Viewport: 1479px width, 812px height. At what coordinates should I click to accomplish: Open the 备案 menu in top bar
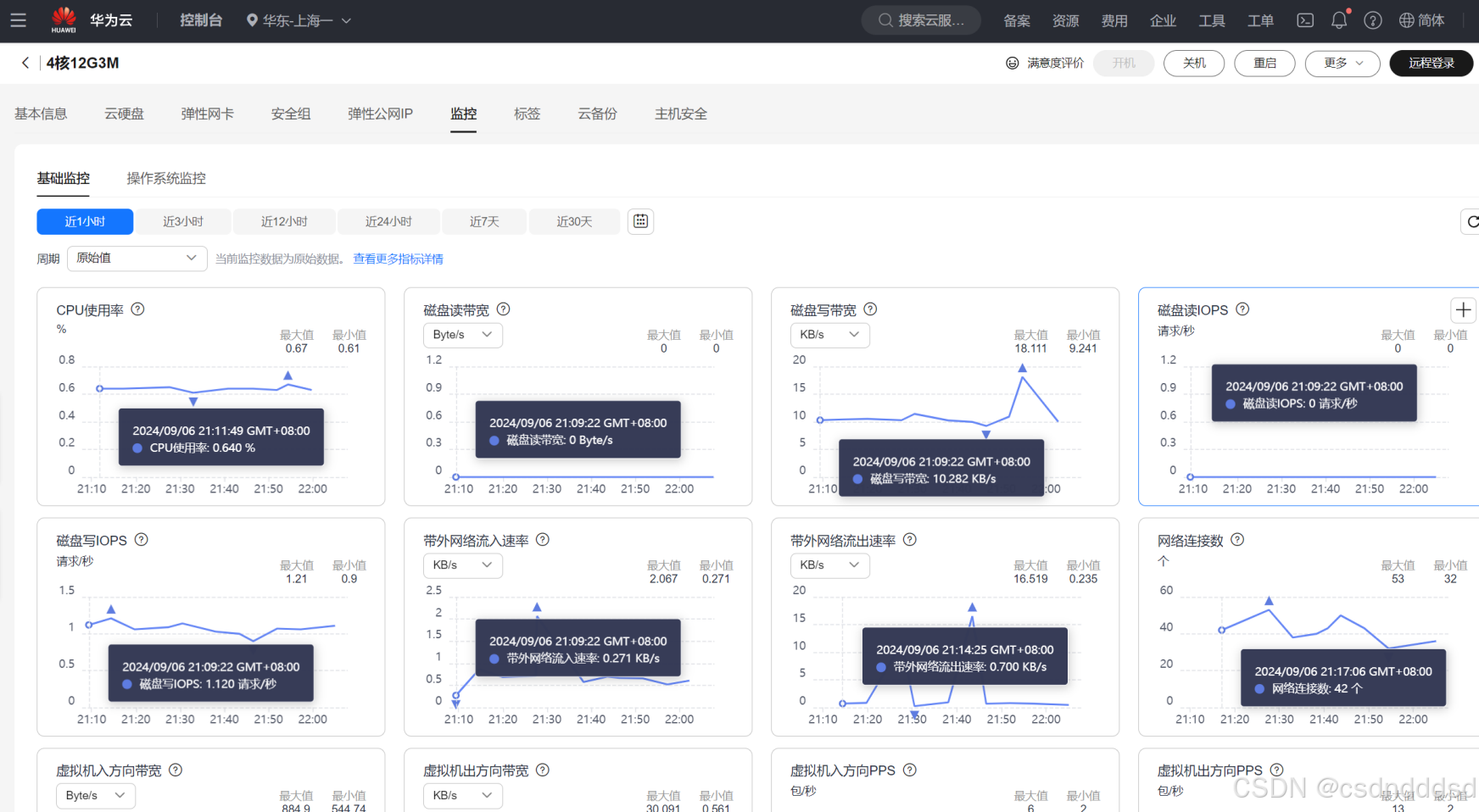pyautogui.click(x=1017, y=20)
